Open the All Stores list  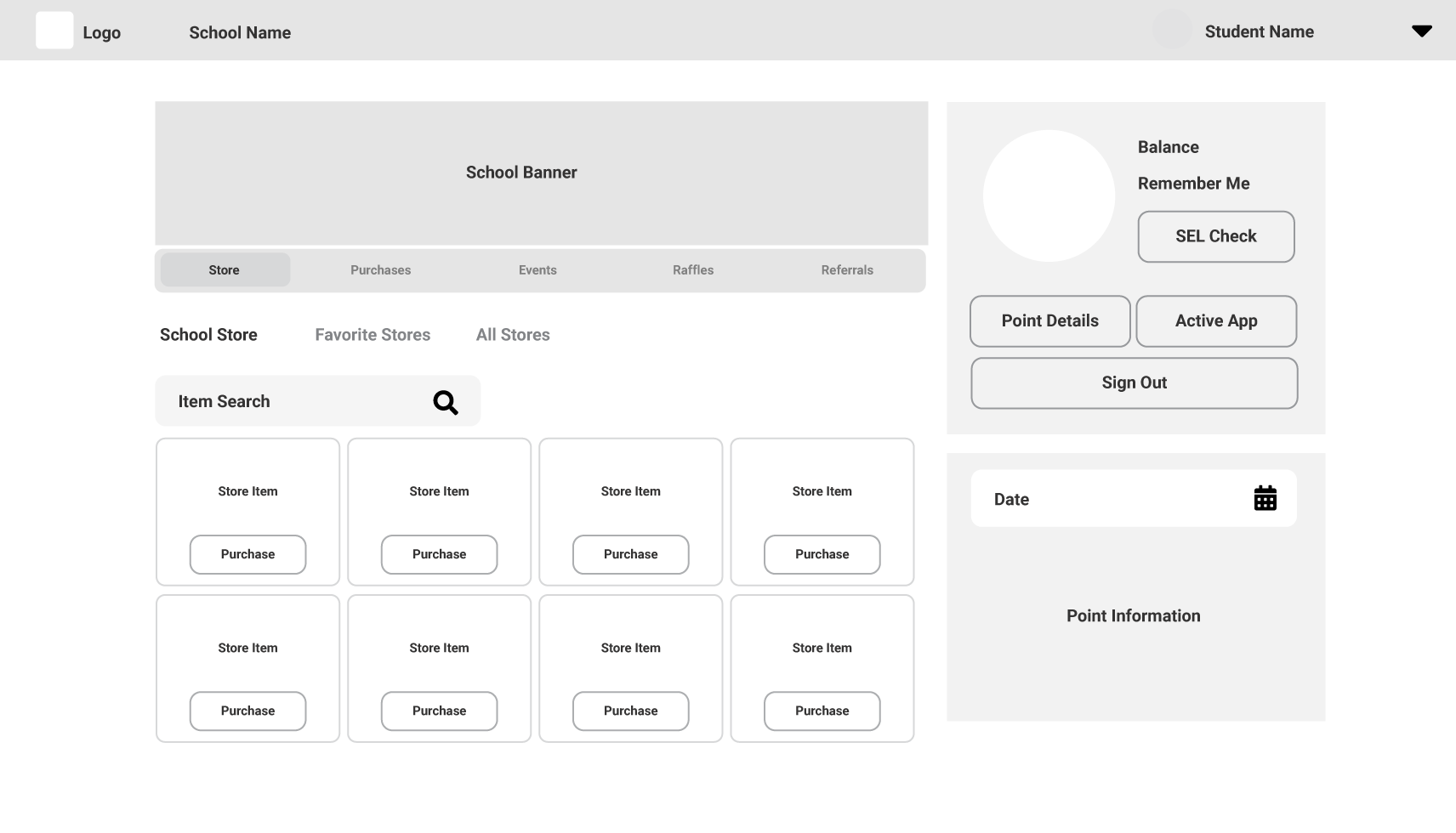(x=513, y=334)
